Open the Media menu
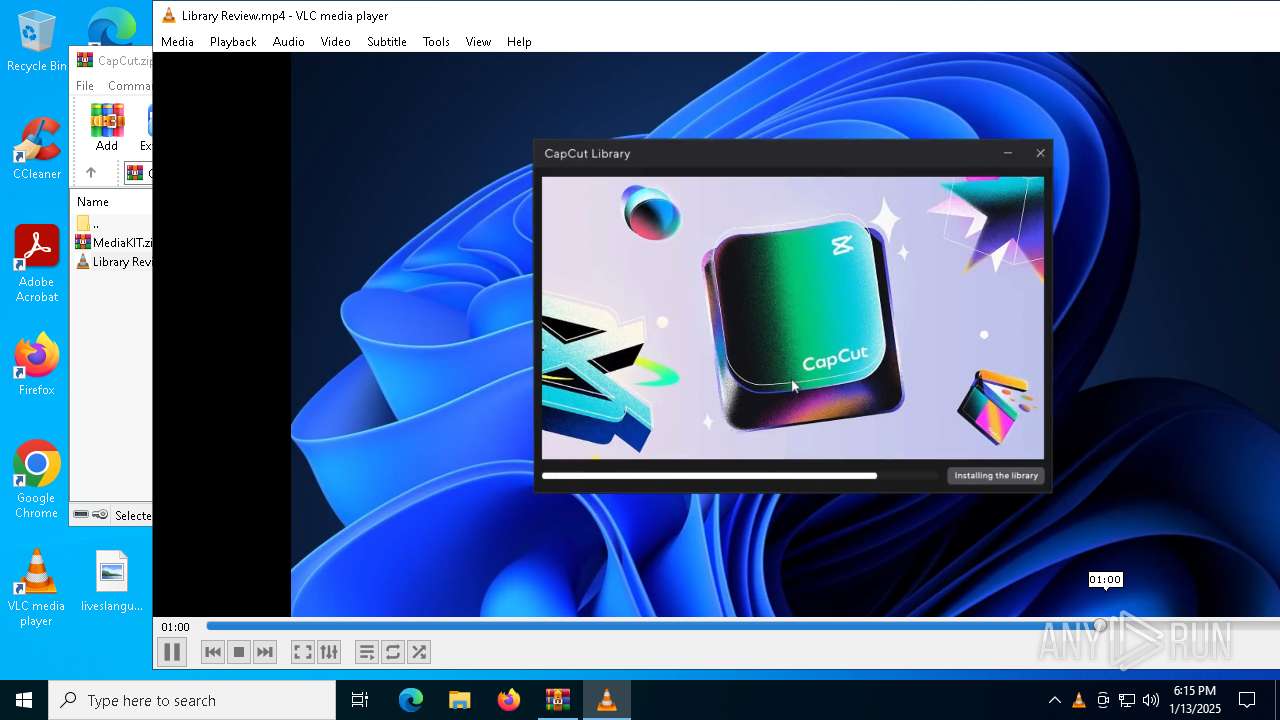The height and width of the screenshot is (720, 1280). point(177,42)
